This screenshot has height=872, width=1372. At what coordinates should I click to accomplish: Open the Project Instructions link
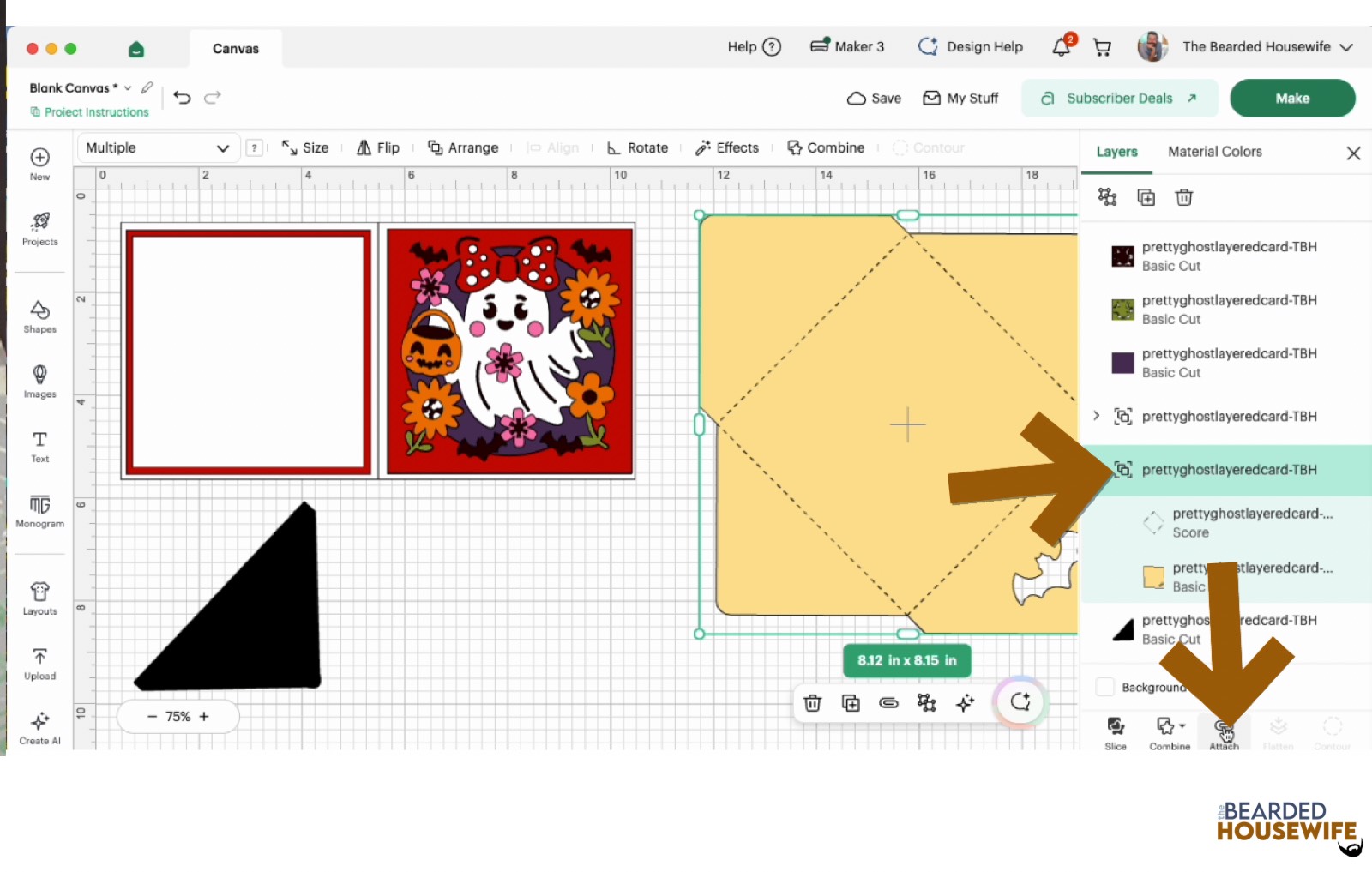click(x=89, y=112)
